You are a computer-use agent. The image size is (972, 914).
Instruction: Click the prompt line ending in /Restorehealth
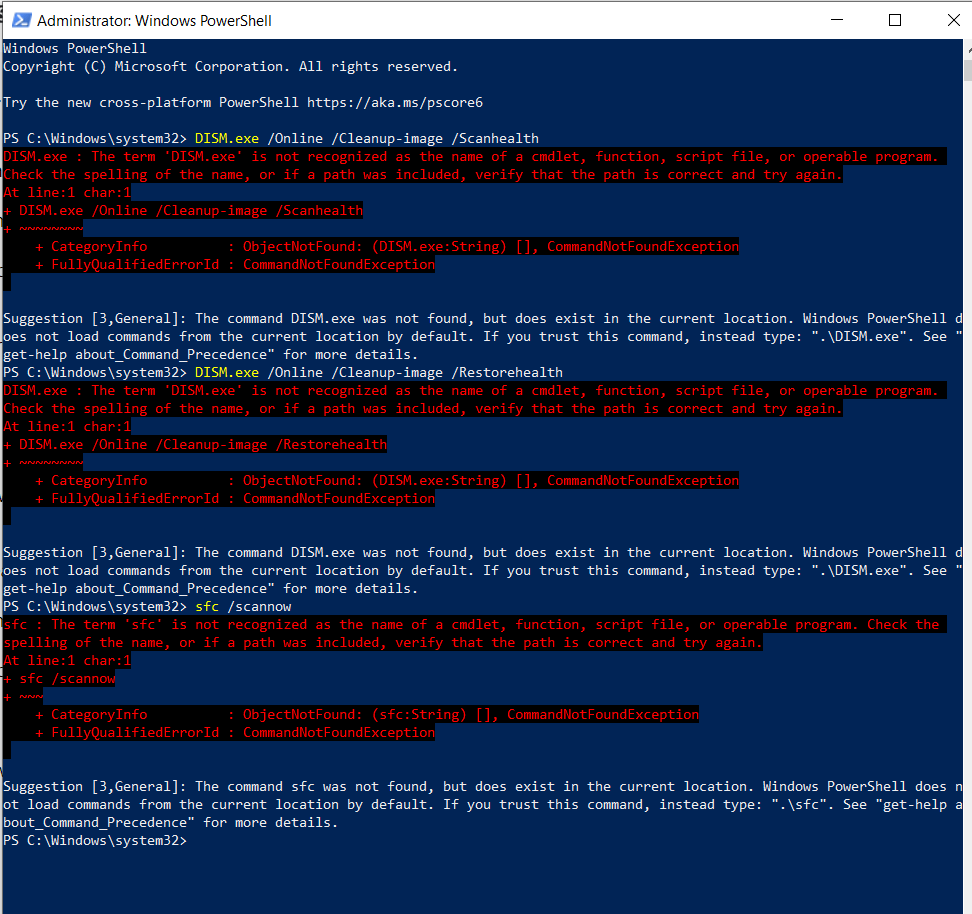pos(283,372)
